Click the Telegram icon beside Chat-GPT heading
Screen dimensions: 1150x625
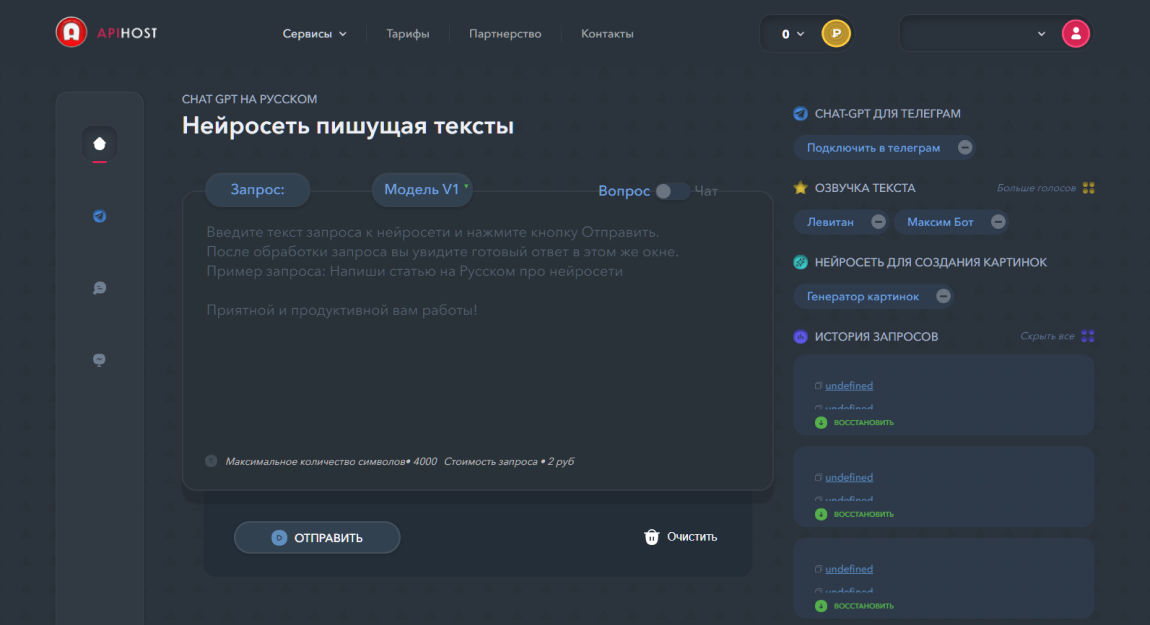click(x=800, y=114)
